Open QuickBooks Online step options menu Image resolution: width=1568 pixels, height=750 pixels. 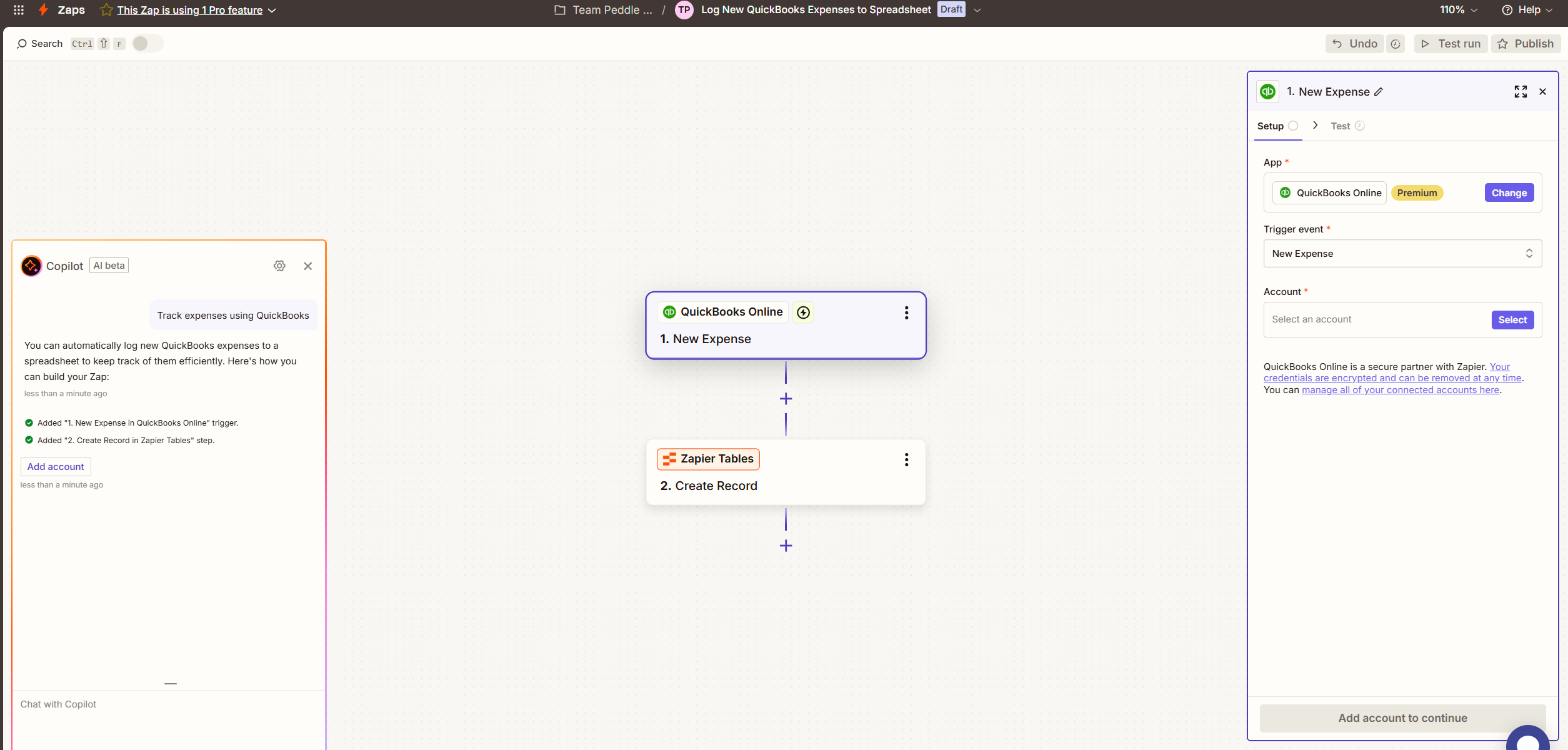tap(906, 312)
